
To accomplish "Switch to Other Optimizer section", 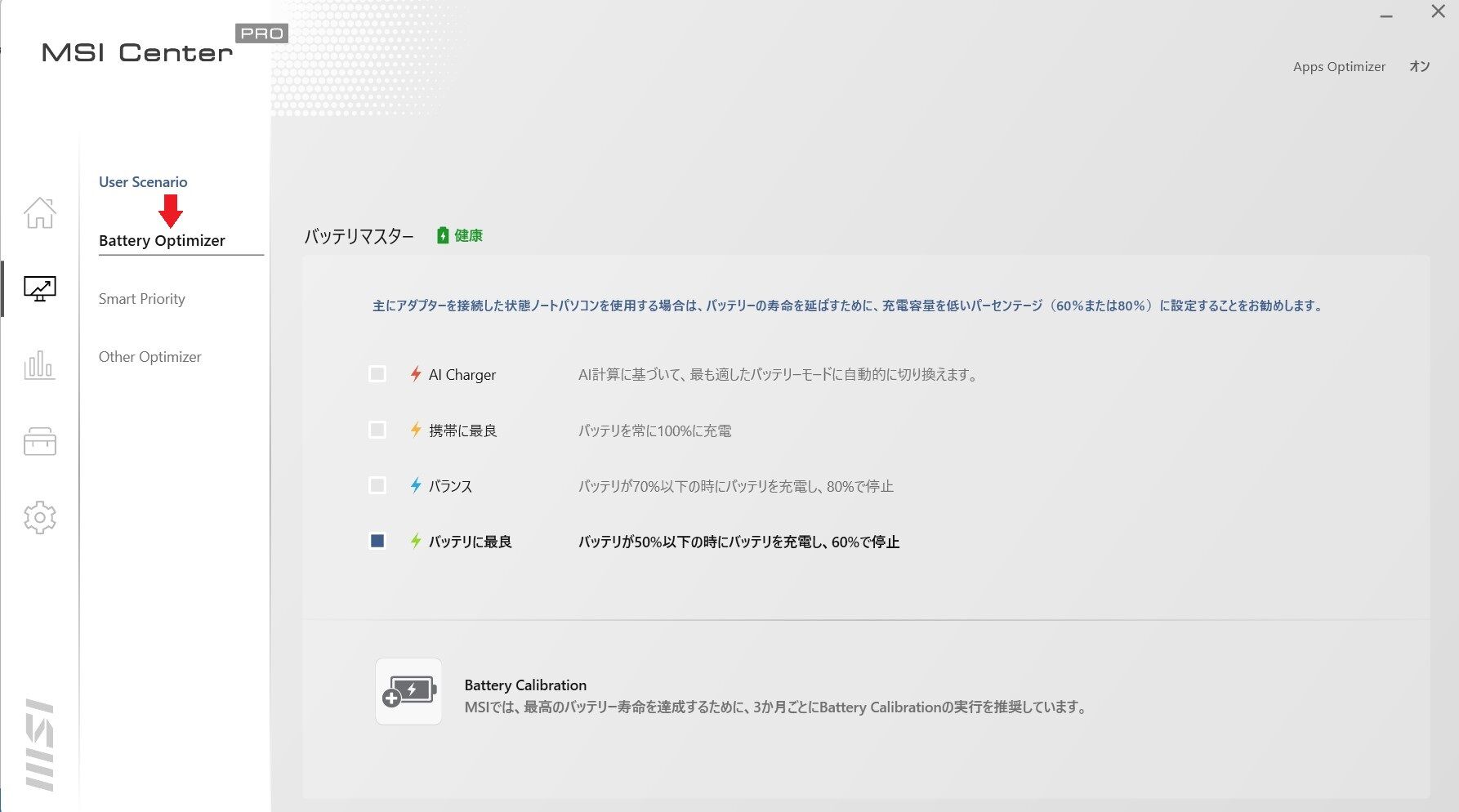I will pyautogui.click(x=149, y=357).
